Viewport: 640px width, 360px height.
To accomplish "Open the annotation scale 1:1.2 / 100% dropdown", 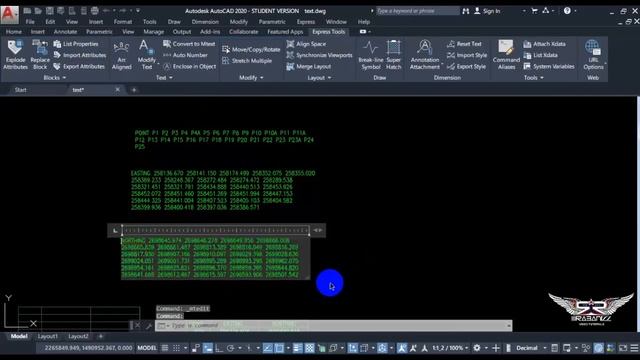I will 451,348.
